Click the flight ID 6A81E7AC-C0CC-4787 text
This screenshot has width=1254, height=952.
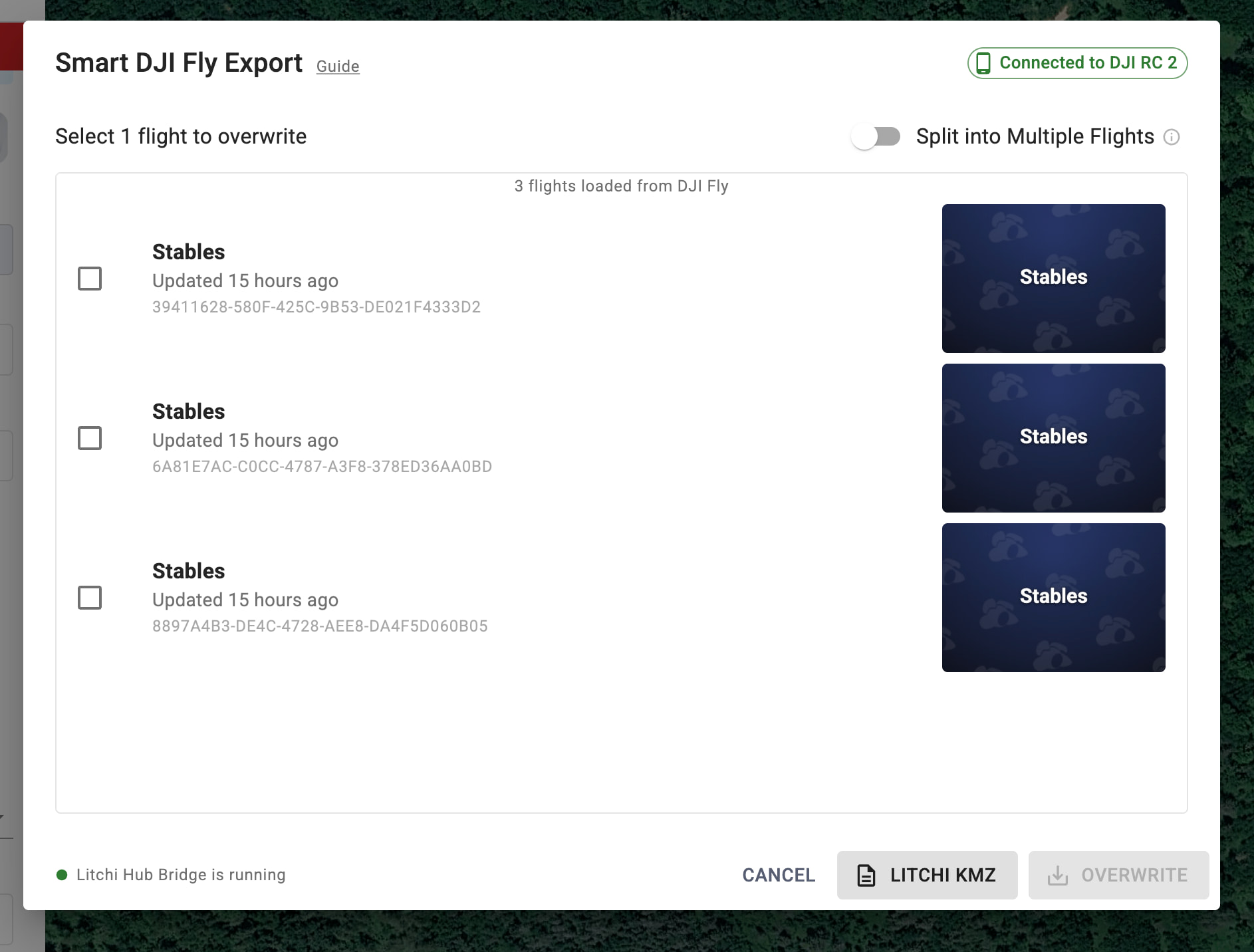click(322, 467)
